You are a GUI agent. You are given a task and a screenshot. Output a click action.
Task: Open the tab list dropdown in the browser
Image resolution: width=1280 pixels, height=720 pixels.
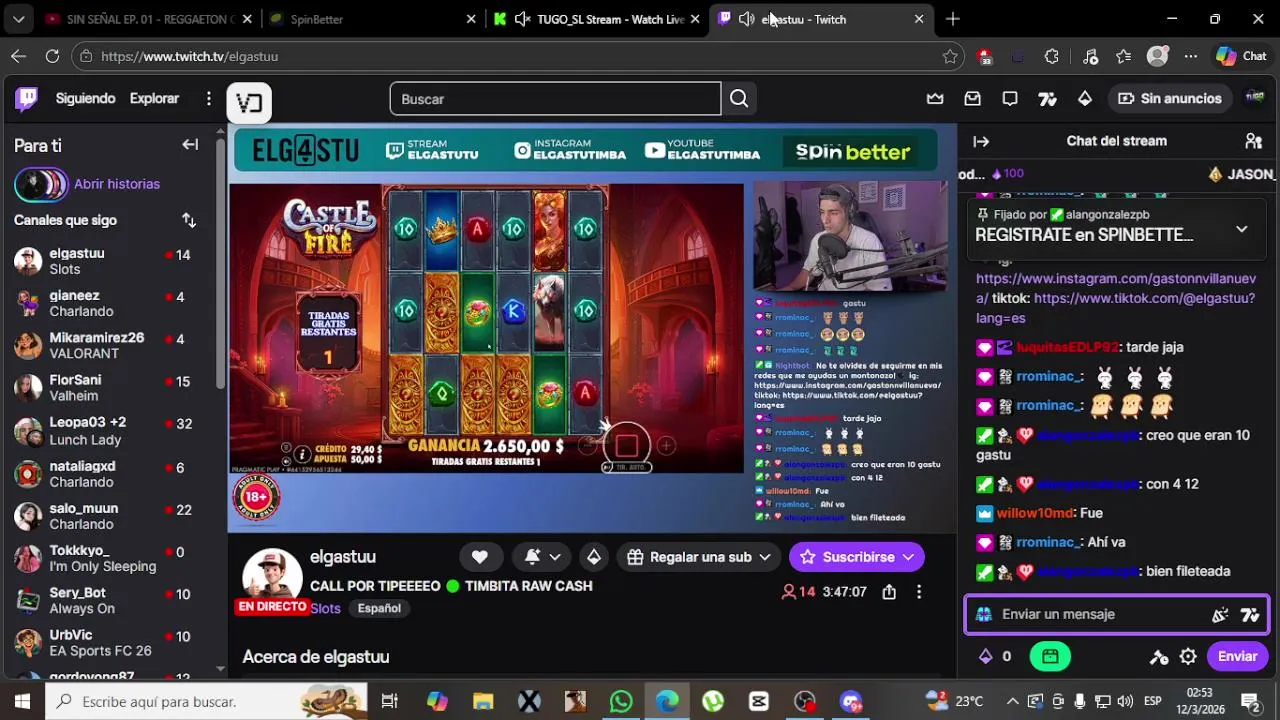(19, 19)
